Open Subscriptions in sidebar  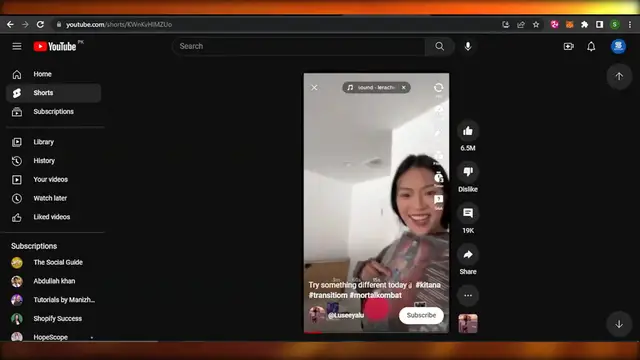click(53, 112)
